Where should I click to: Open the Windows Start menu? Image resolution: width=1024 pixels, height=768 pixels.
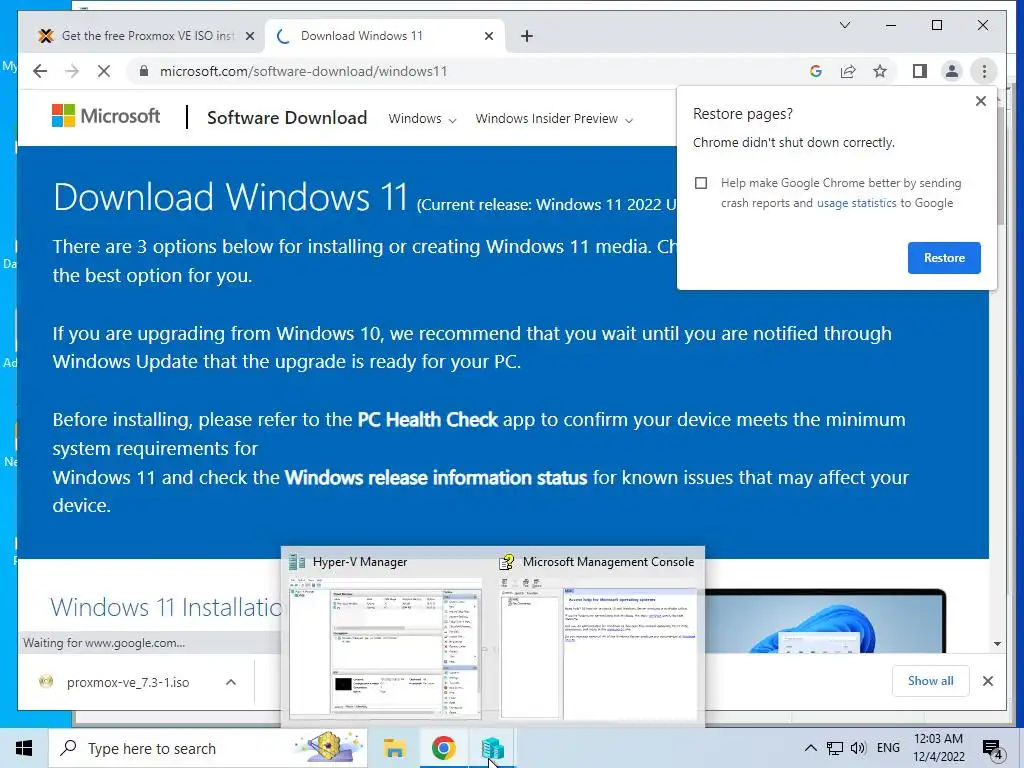tap(24, 748)
